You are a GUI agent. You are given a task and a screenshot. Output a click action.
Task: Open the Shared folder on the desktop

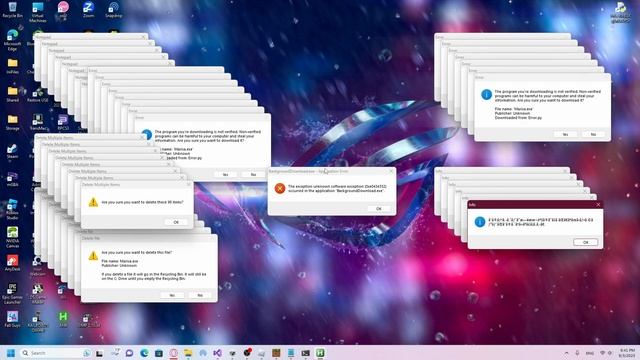[x=12, y=93]
